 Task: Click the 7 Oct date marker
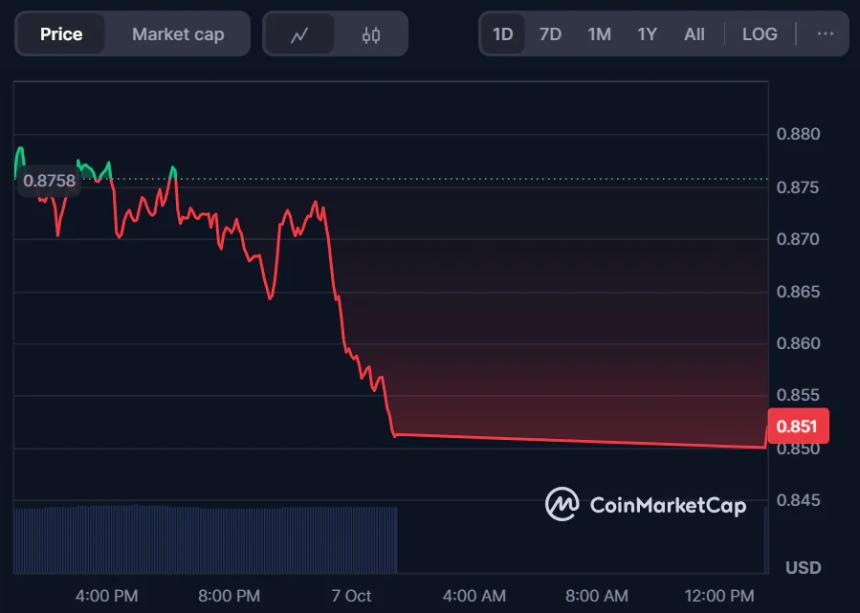point(351,595)
